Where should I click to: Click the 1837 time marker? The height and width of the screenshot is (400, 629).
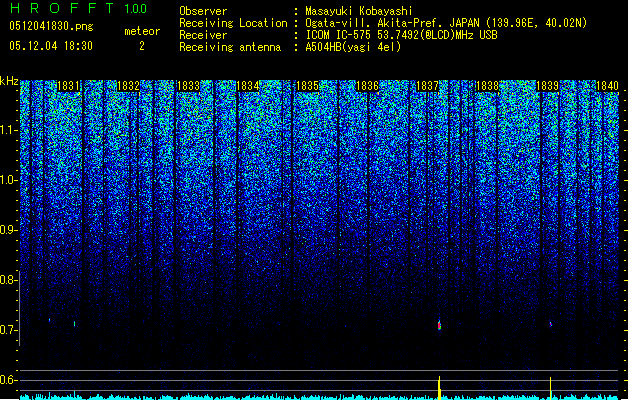pos(428,86)
